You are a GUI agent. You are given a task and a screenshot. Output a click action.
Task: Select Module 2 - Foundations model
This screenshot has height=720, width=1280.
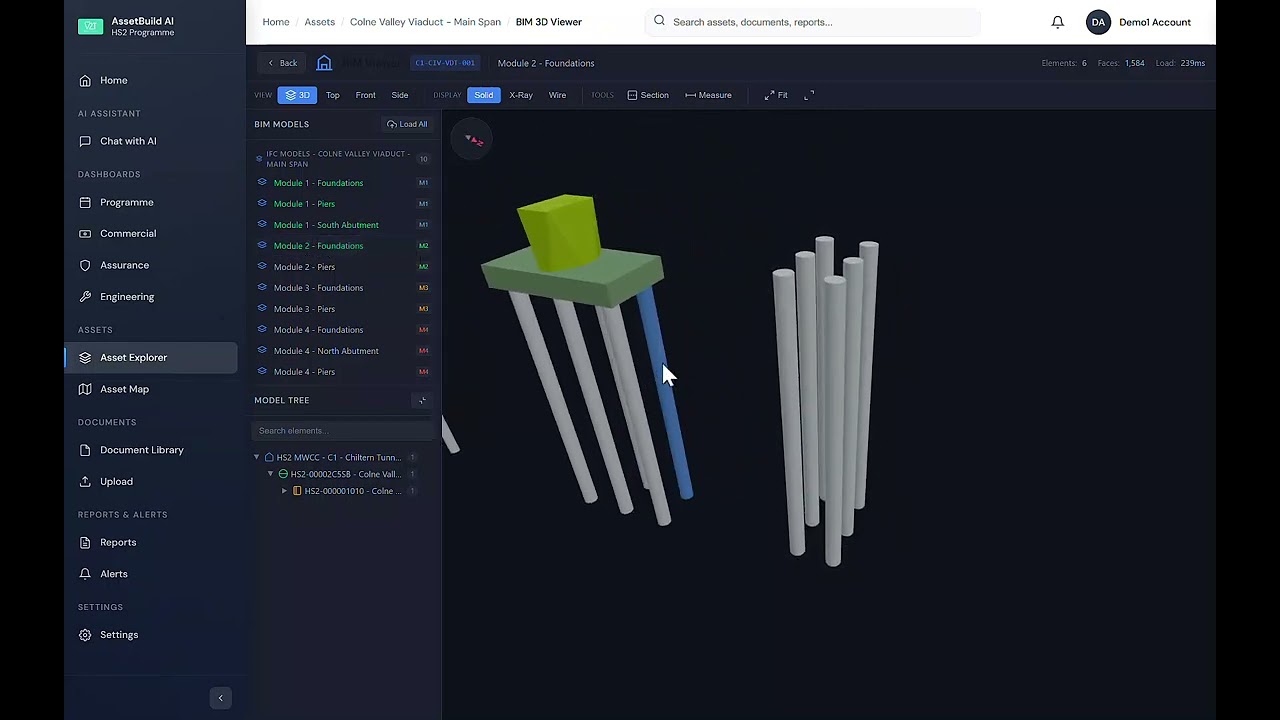[x=343, y=246]
